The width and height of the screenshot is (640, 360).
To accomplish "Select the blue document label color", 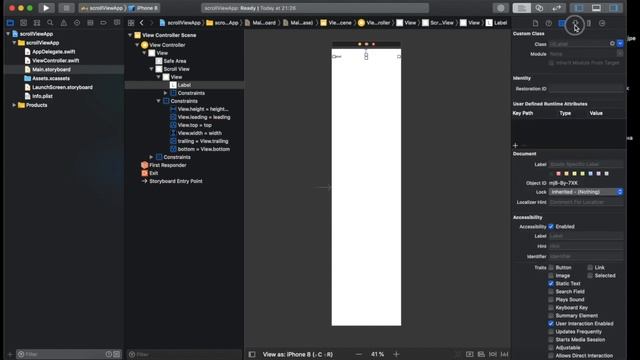I will 591,173.
